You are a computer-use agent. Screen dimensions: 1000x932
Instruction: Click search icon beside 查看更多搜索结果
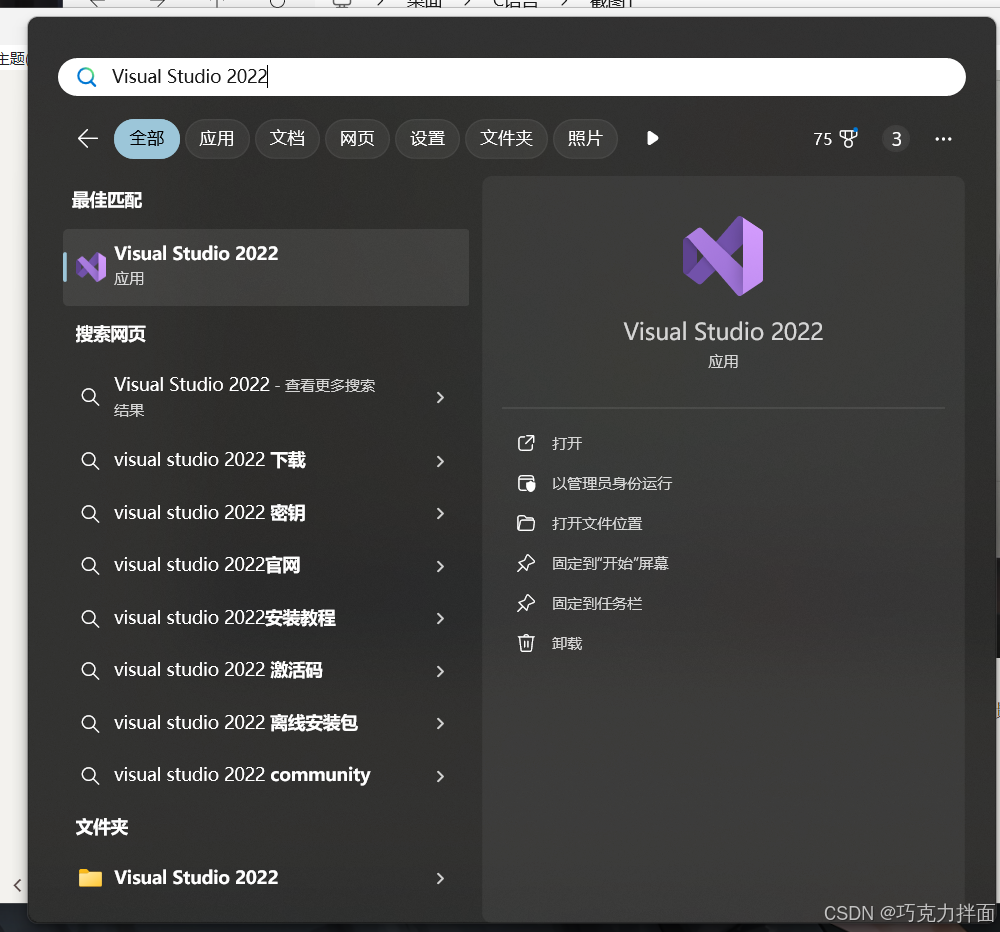tap(90, 397)
